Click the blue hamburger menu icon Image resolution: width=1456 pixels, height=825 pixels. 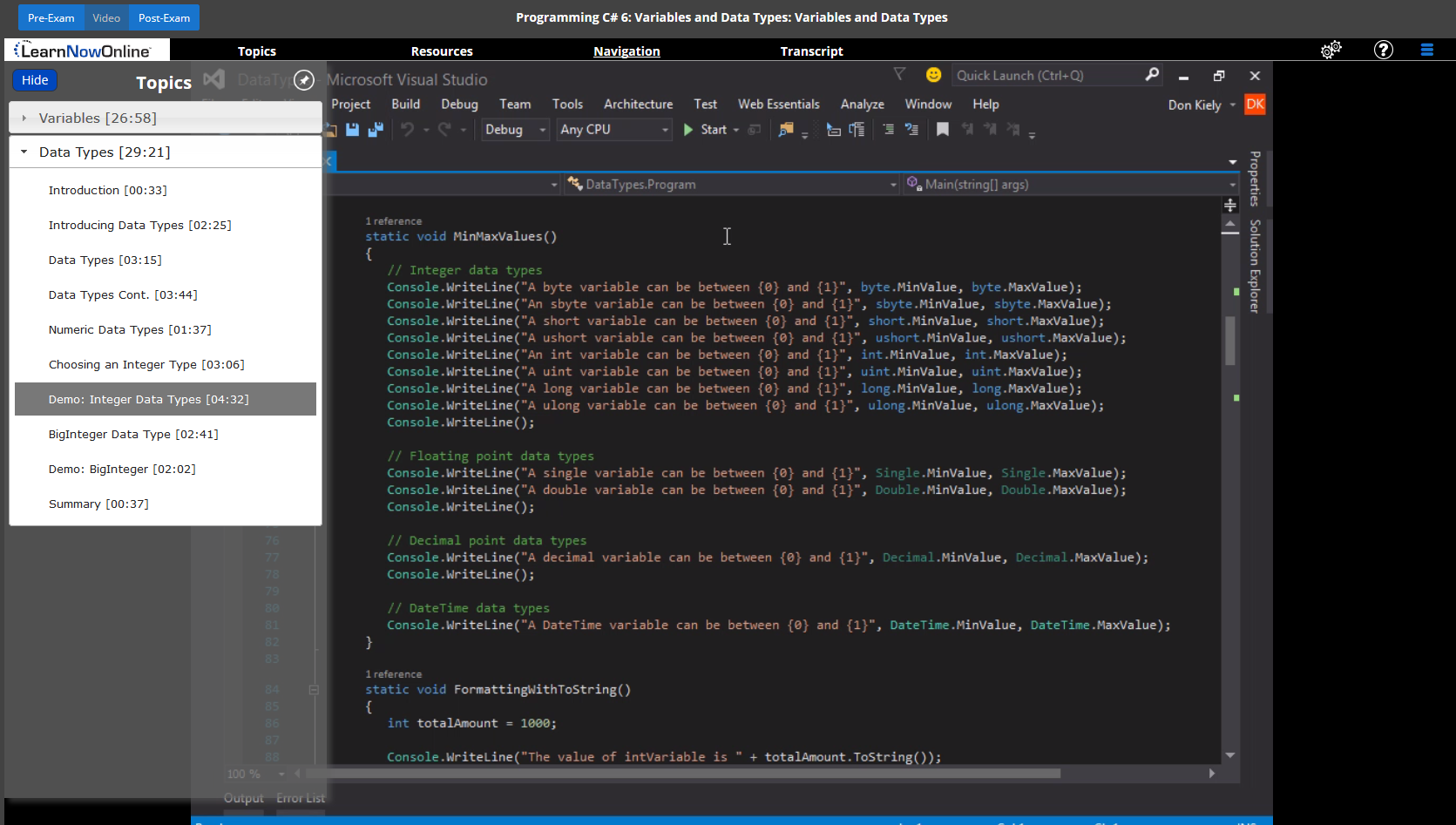[x=1426, y=51]
